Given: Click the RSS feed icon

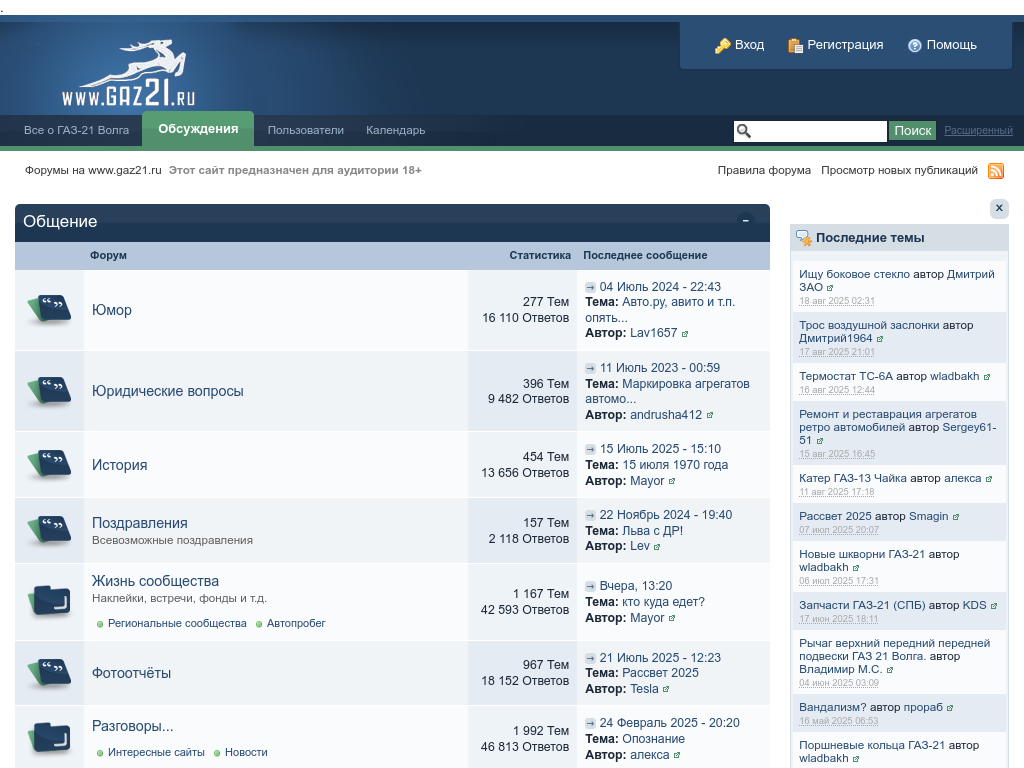Looking at the screenshot, I should [995, 171].
